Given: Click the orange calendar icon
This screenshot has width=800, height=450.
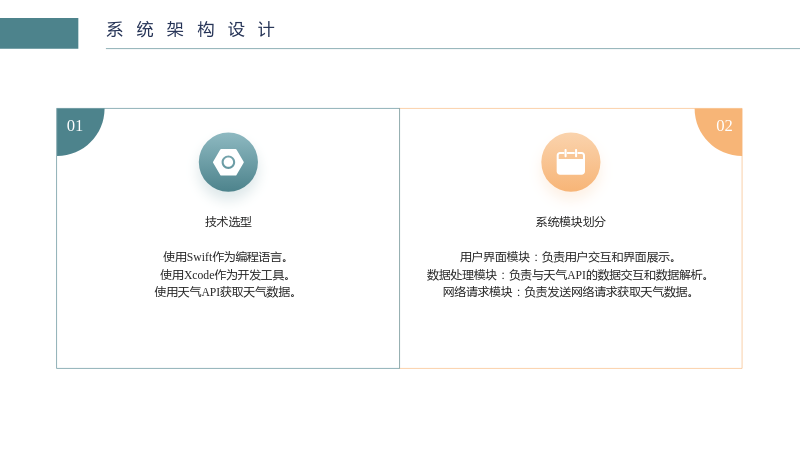Looking at the screenshot, I should click(570, 162).
